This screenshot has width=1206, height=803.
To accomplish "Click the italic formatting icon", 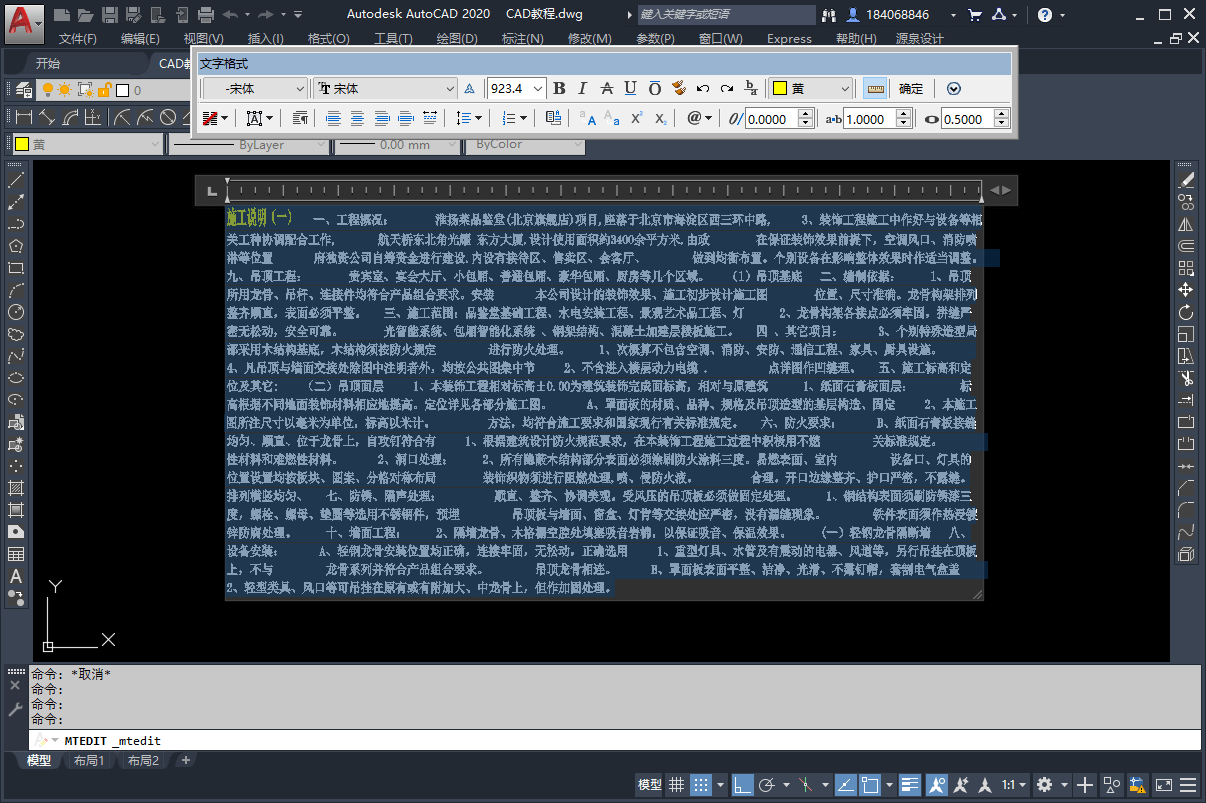I will pos(581,88).
